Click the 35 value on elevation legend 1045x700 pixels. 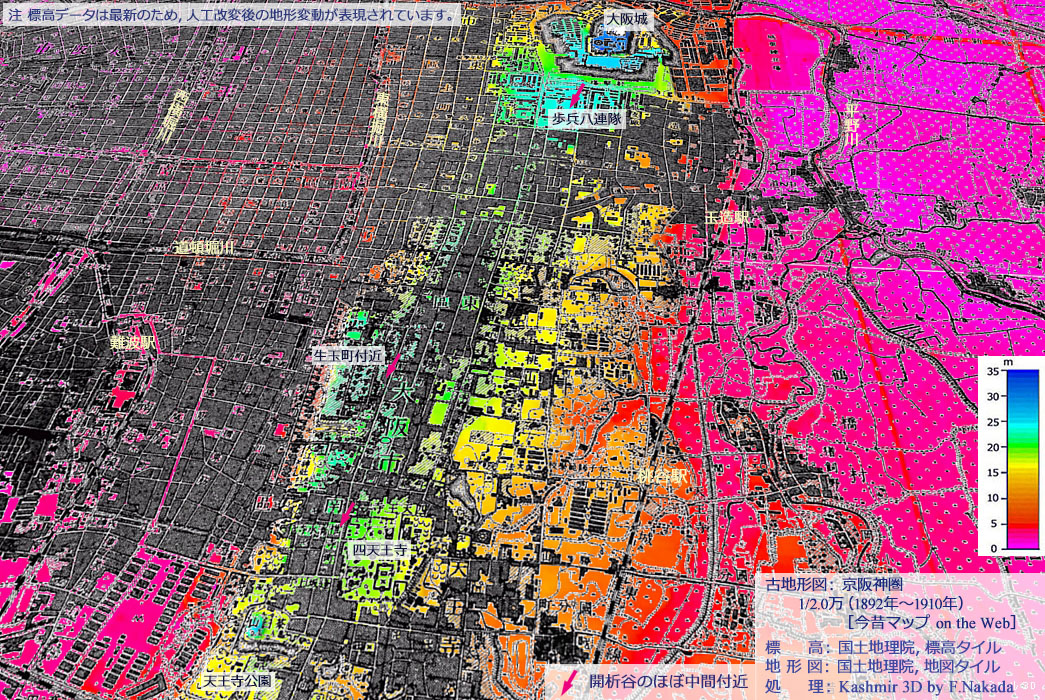tap(993, 371)
